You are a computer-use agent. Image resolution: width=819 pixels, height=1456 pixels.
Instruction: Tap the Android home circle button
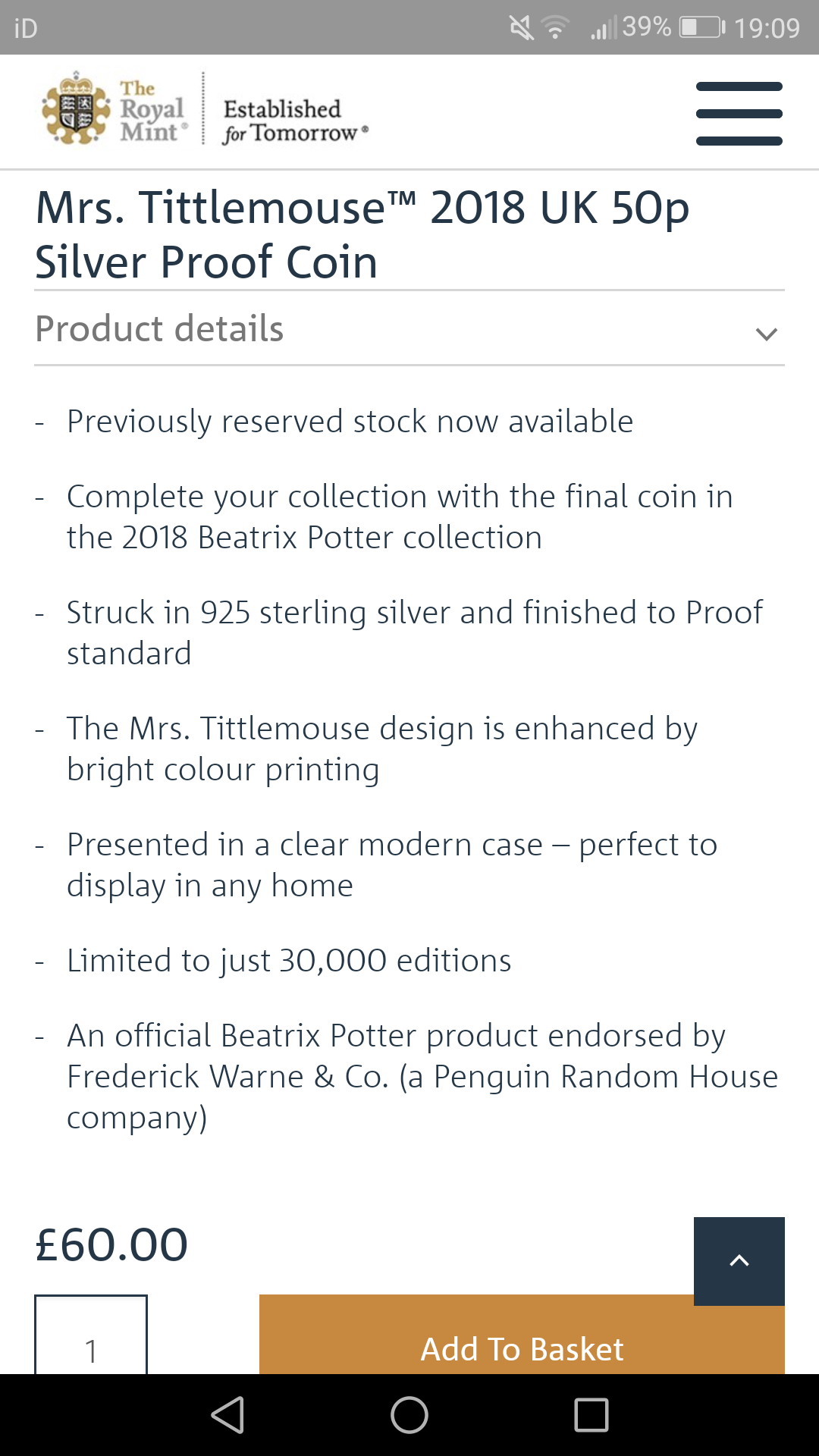pos(409,1415)
